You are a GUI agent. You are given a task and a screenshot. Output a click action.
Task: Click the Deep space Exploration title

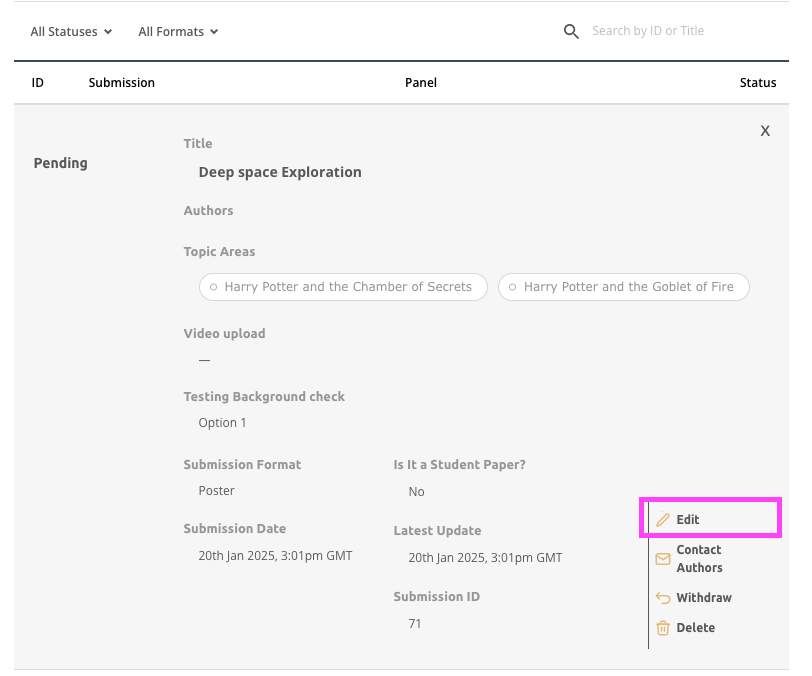280,172
